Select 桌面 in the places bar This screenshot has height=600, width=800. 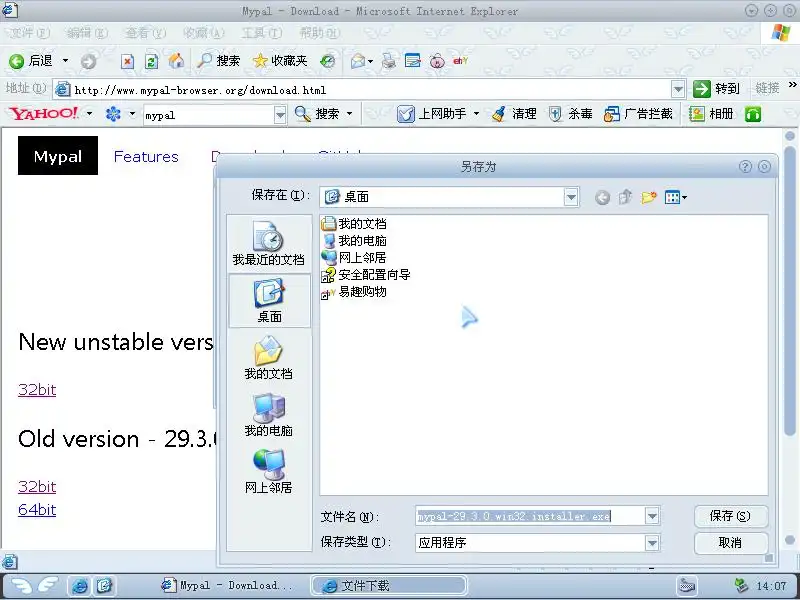point(269,301)
